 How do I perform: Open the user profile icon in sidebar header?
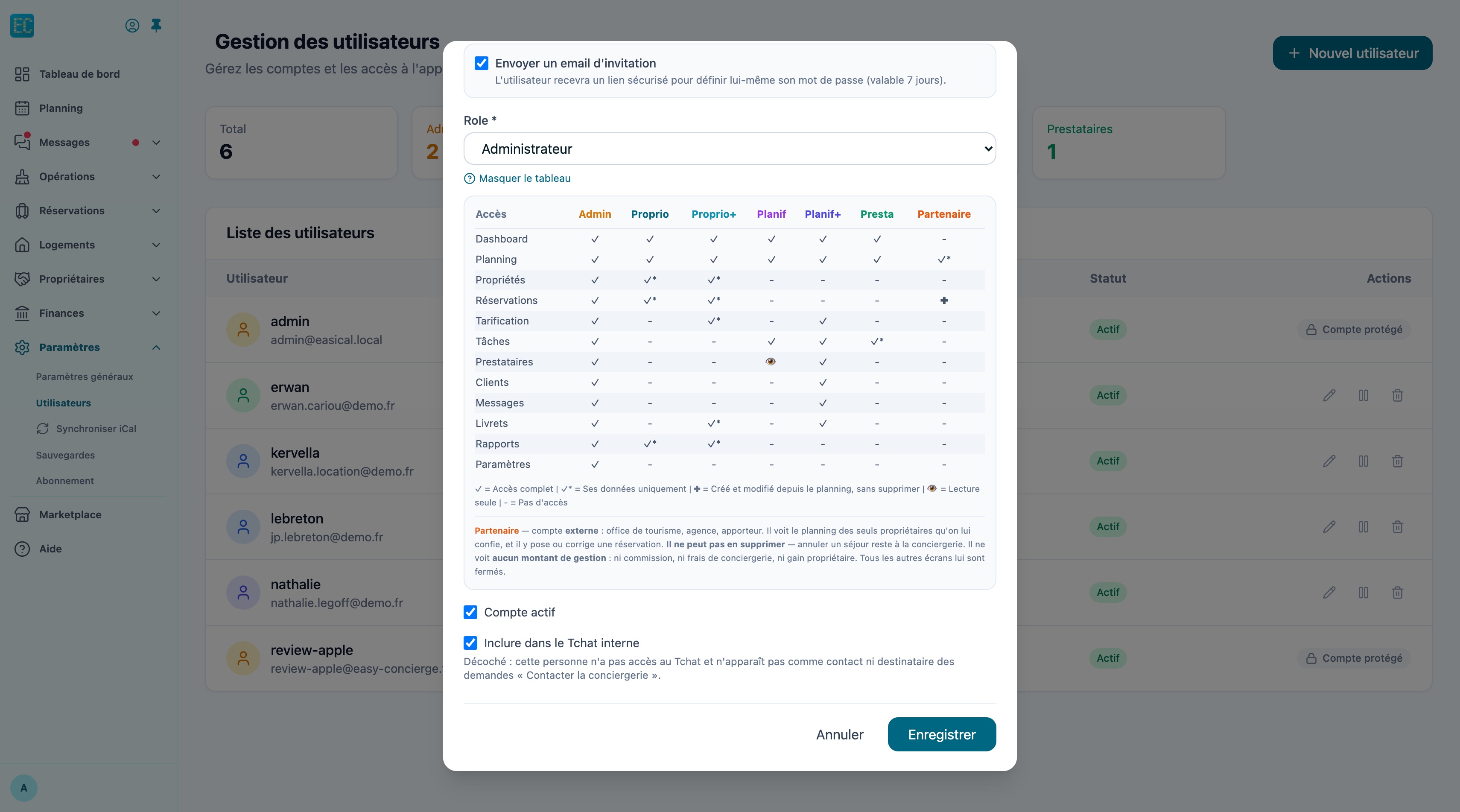(x=132, y=26)
